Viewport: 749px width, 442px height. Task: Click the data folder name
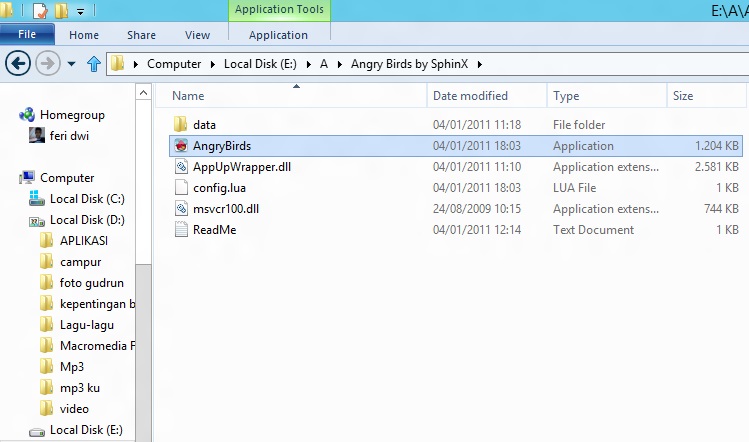point(204,125)
